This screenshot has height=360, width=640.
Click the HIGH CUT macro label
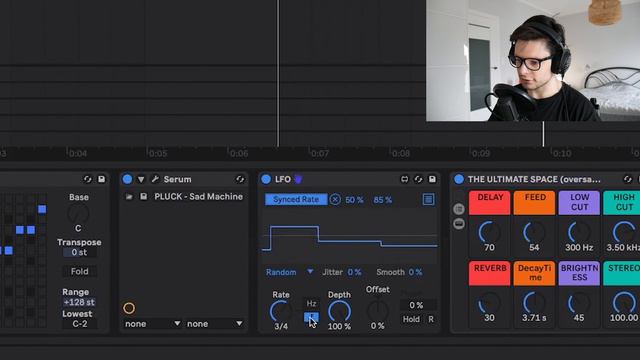(x=622, y=202)
